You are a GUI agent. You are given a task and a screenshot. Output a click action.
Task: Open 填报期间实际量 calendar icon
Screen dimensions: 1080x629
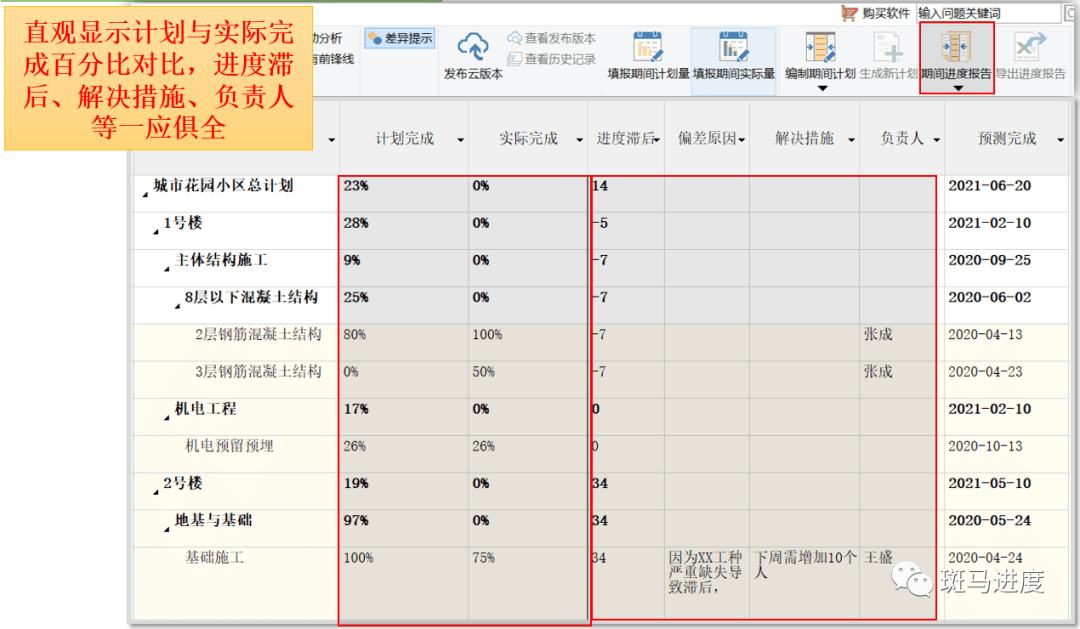734,47
